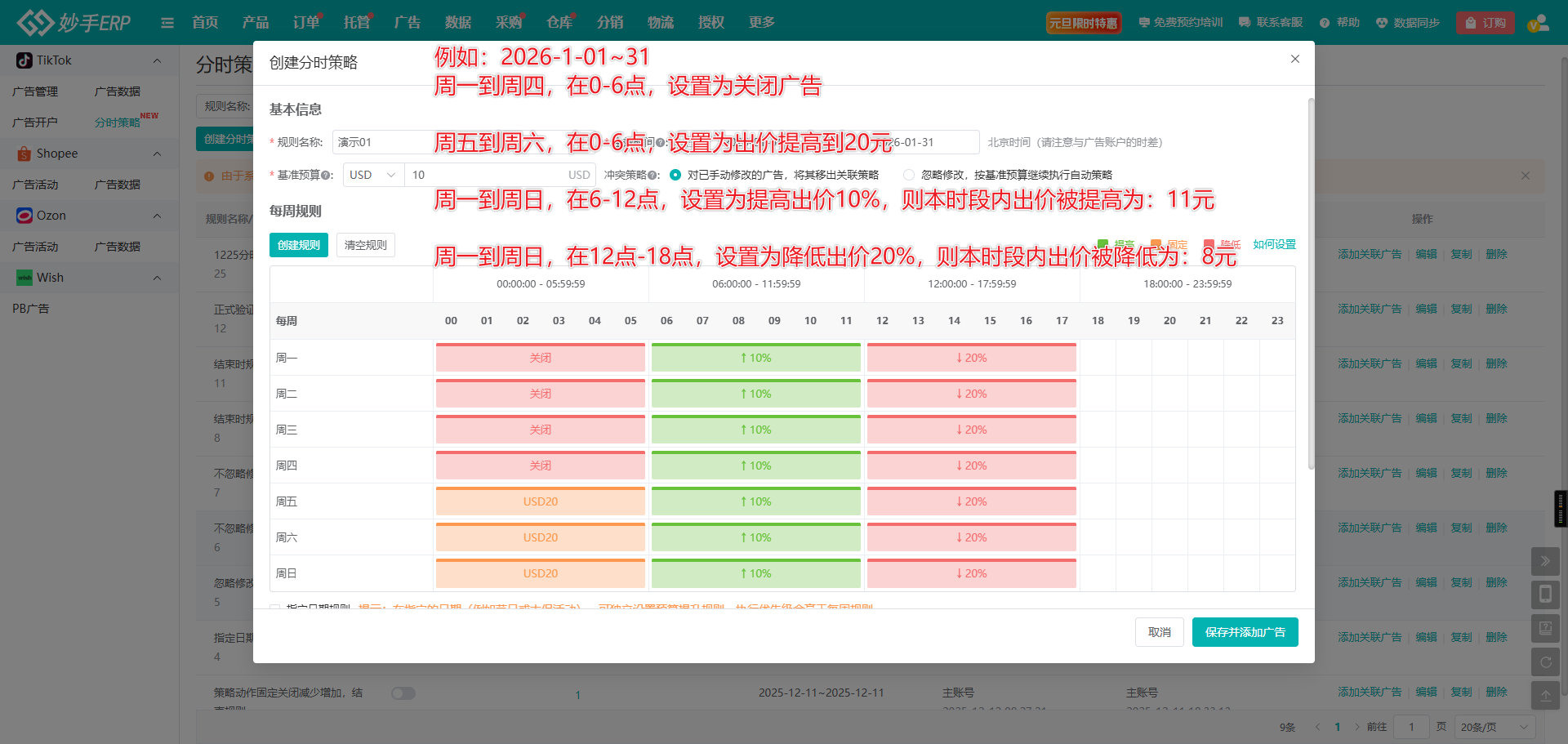Open the 如何设置 link
The image size is (1568, 744).
point(1275,244)
